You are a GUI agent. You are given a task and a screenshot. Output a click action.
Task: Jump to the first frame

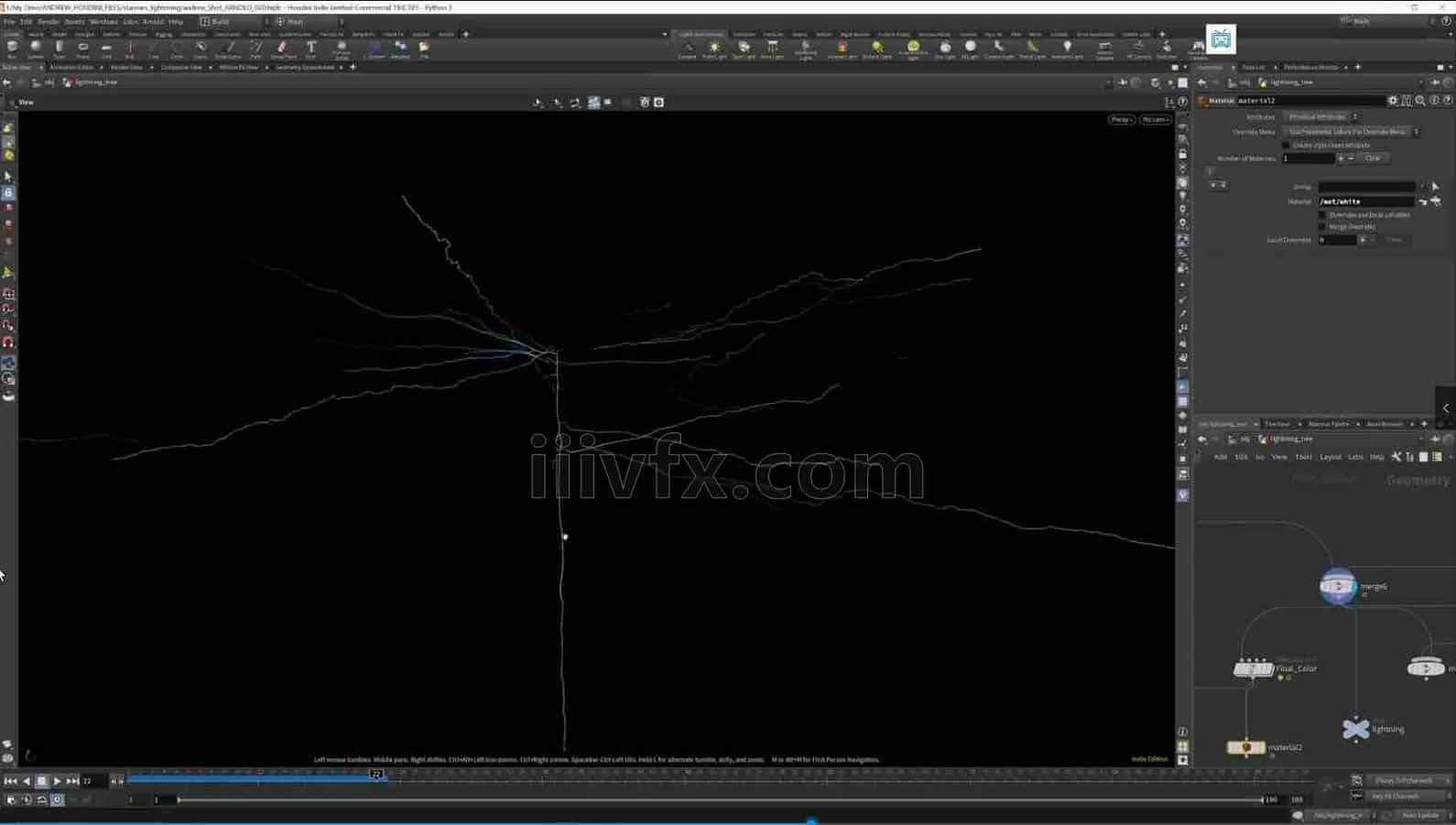click(10, 781)
